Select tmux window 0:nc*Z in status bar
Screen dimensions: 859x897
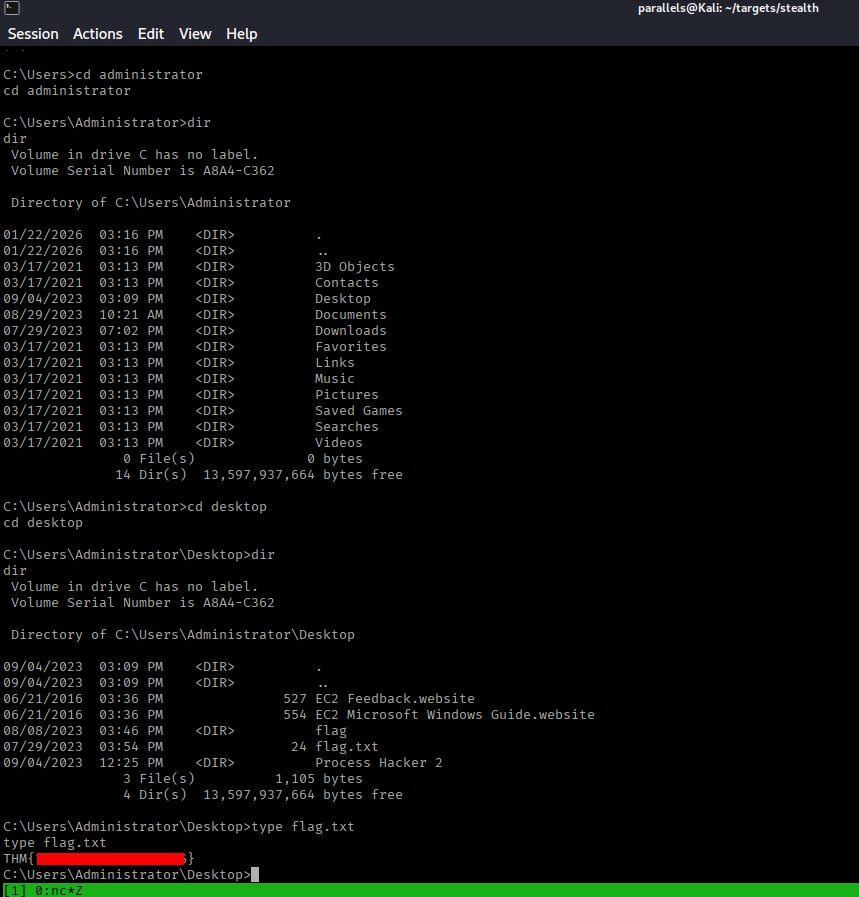[x=58, y=890]
